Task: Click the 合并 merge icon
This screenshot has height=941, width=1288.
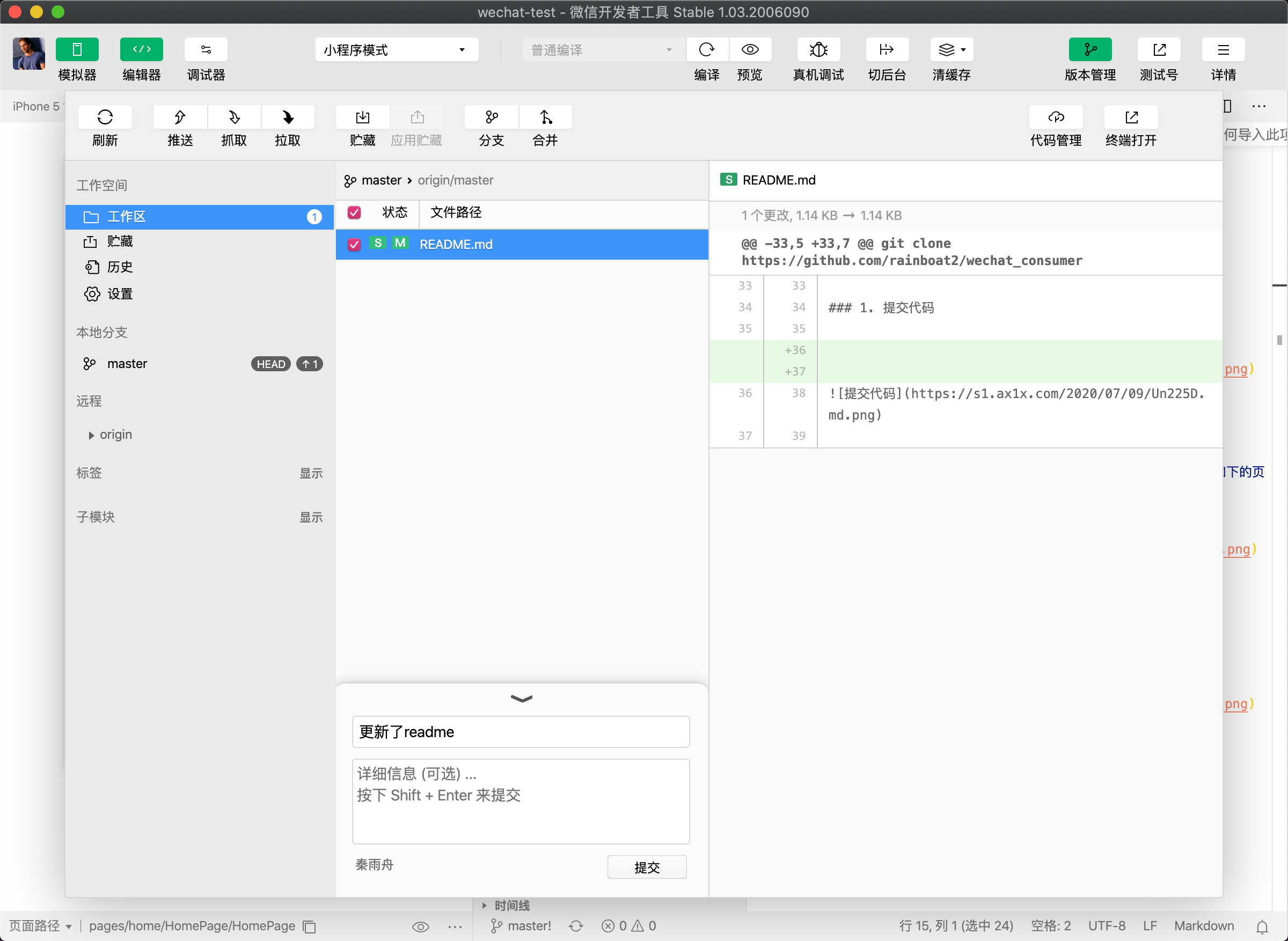Action: click(546, 117)
